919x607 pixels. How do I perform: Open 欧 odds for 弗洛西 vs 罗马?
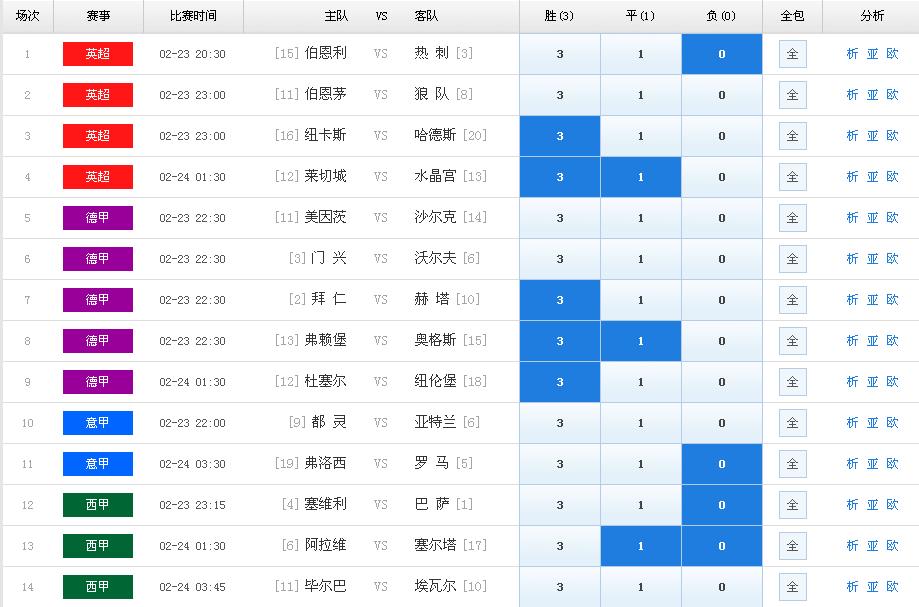coord(893,464)
